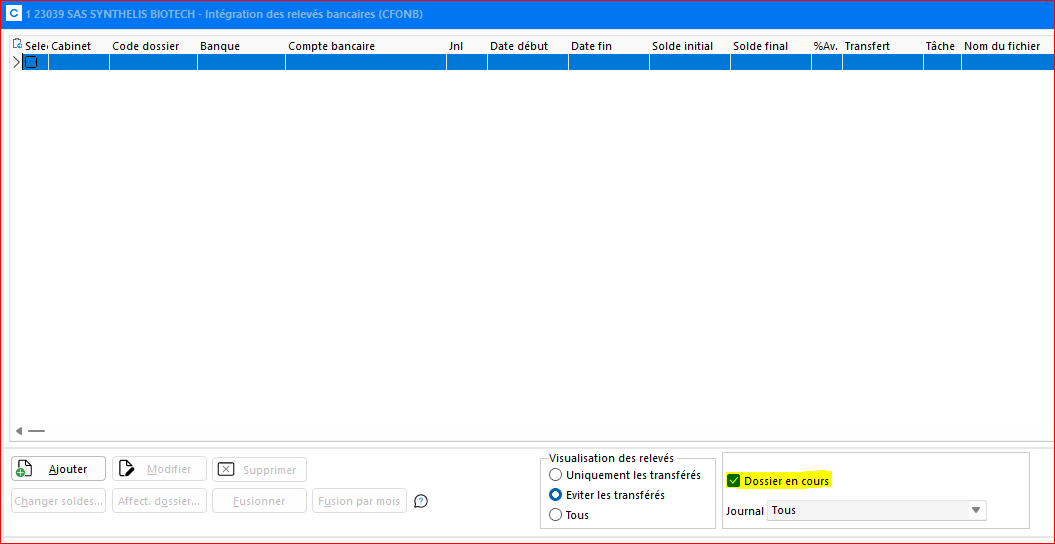This screenshot has width=1055, height=544.
Task: Click the Nom du fichier column header
Action: (x=1002, y=46)
